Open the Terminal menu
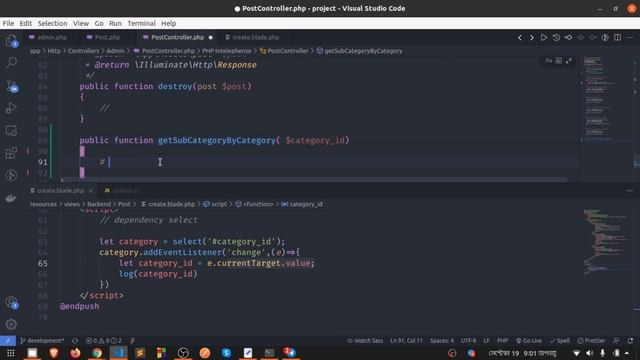Image resolution: width=640 pixels, height=360 pixels. [141, 23]
